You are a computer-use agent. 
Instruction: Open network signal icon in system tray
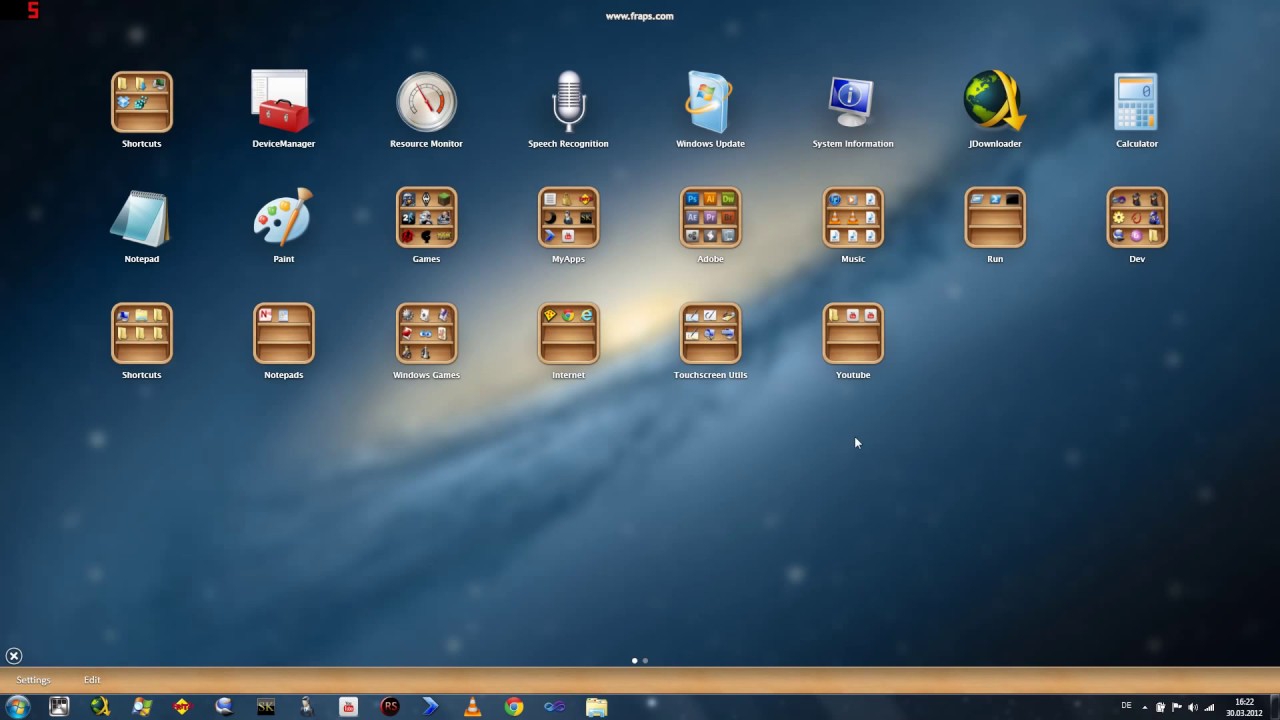click(1209, 708)
